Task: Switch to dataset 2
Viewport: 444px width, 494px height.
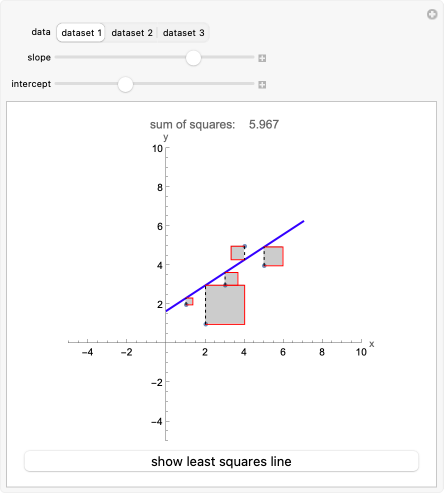Action: 132,33
